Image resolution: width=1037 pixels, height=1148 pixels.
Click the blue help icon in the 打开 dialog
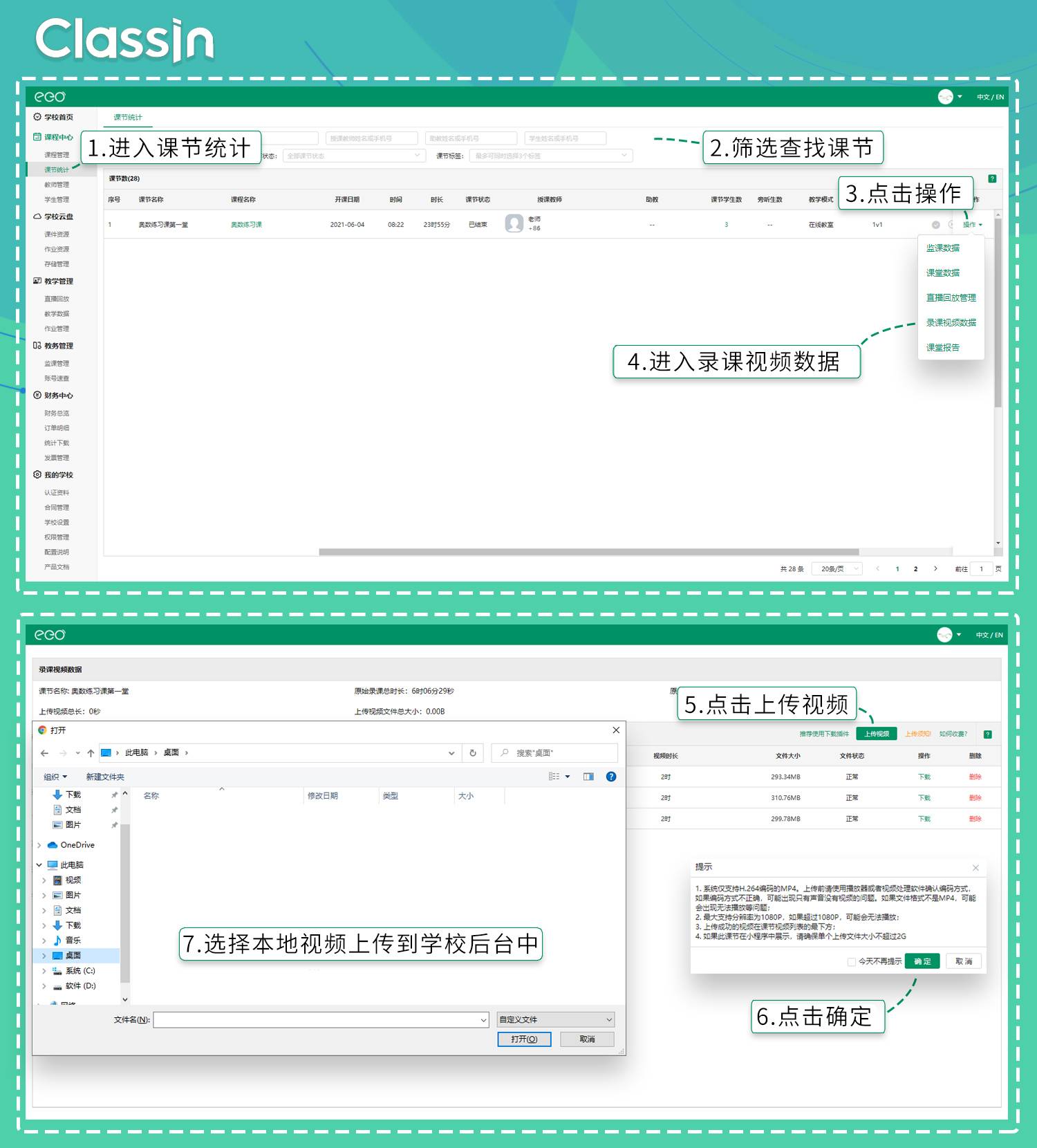click(611, 777)
